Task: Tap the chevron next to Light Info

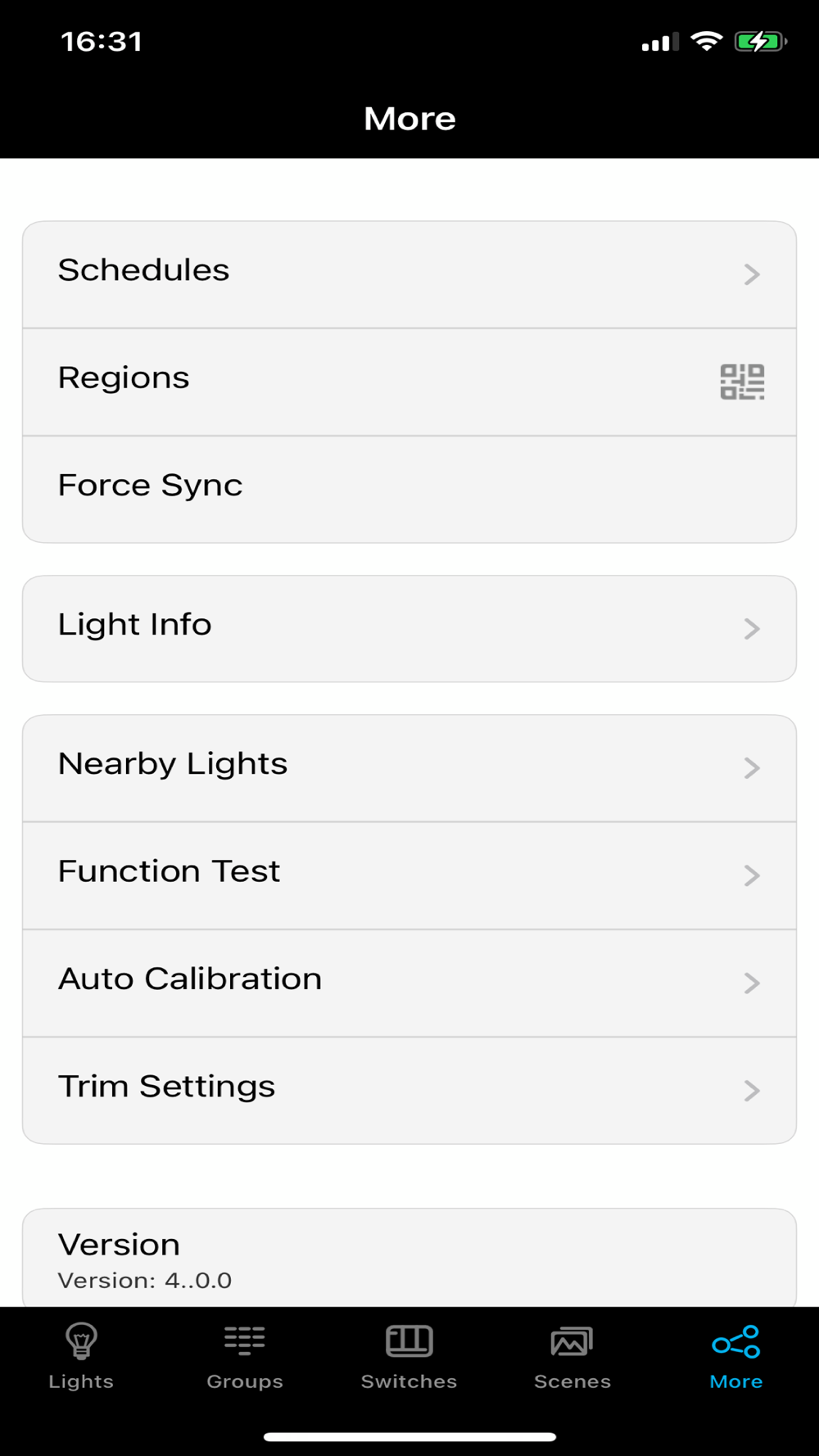Action: click(752, 629)
